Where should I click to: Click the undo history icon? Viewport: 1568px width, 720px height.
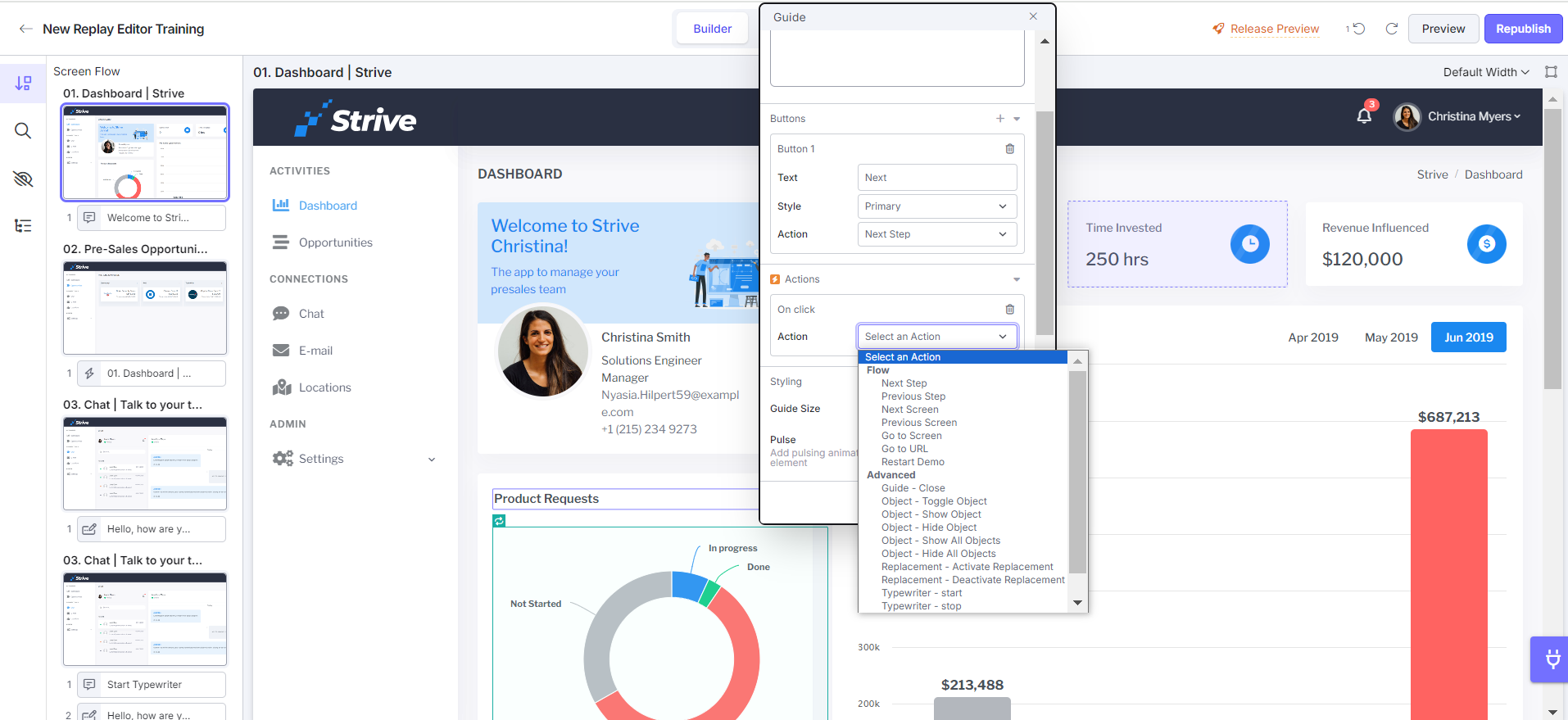tap(1357, 29)
